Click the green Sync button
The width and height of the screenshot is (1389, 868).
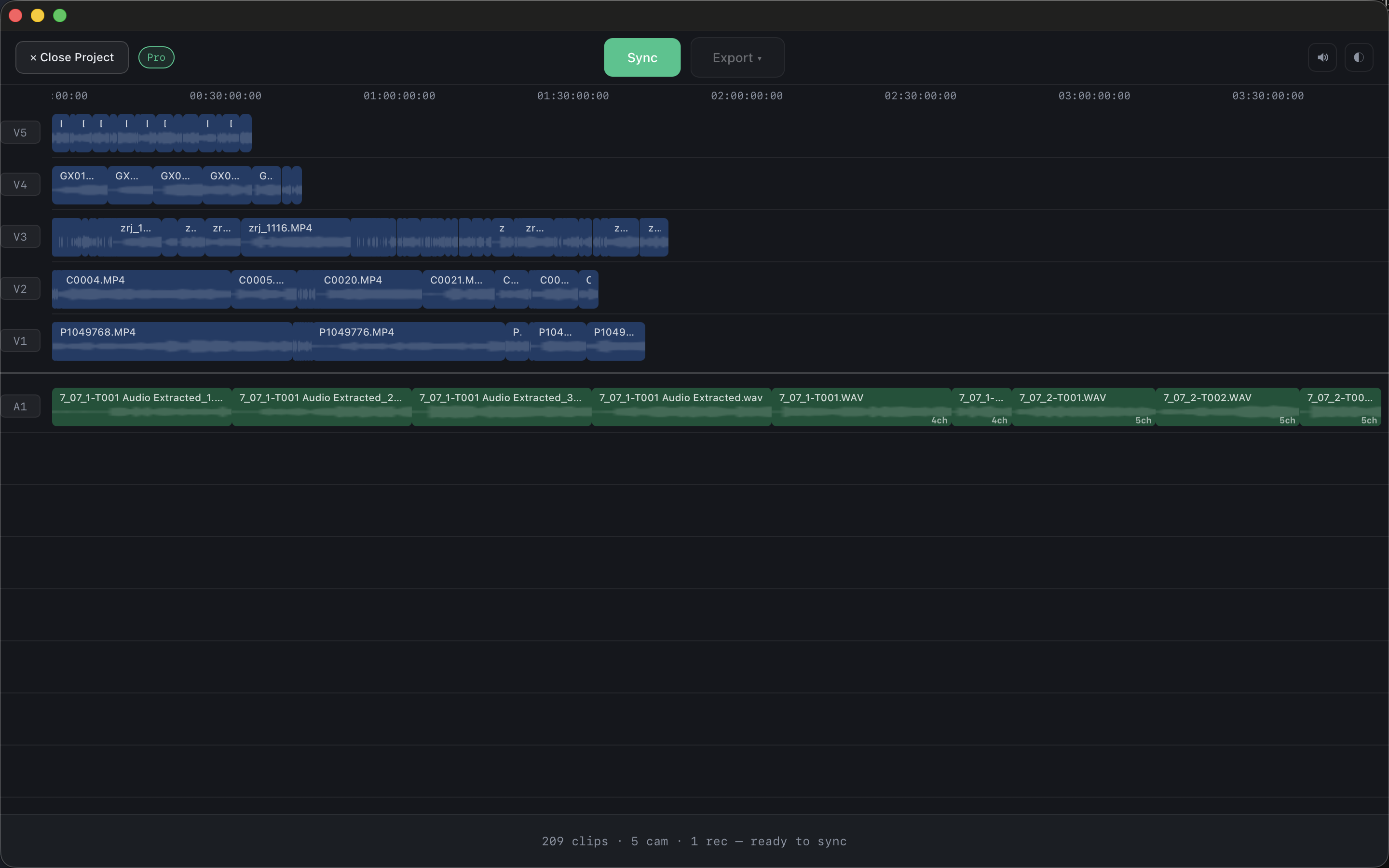642,57
